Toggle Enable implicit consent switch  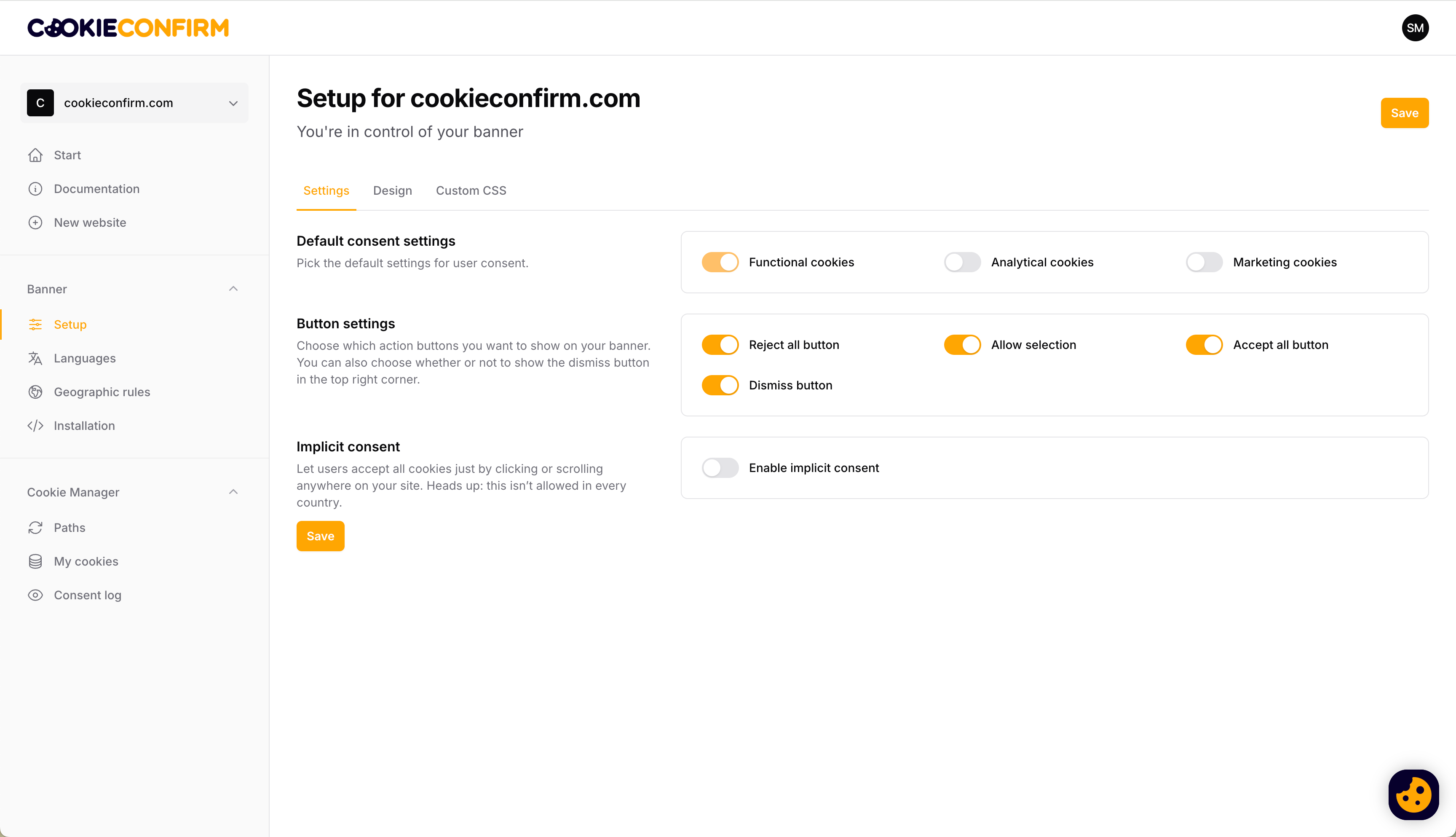[720, 468]
